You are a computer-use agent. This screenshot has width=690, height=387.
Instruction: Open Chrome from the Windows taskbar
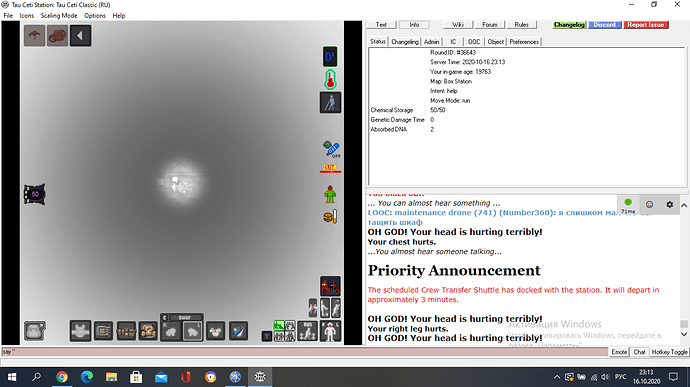tap(62, 377)
